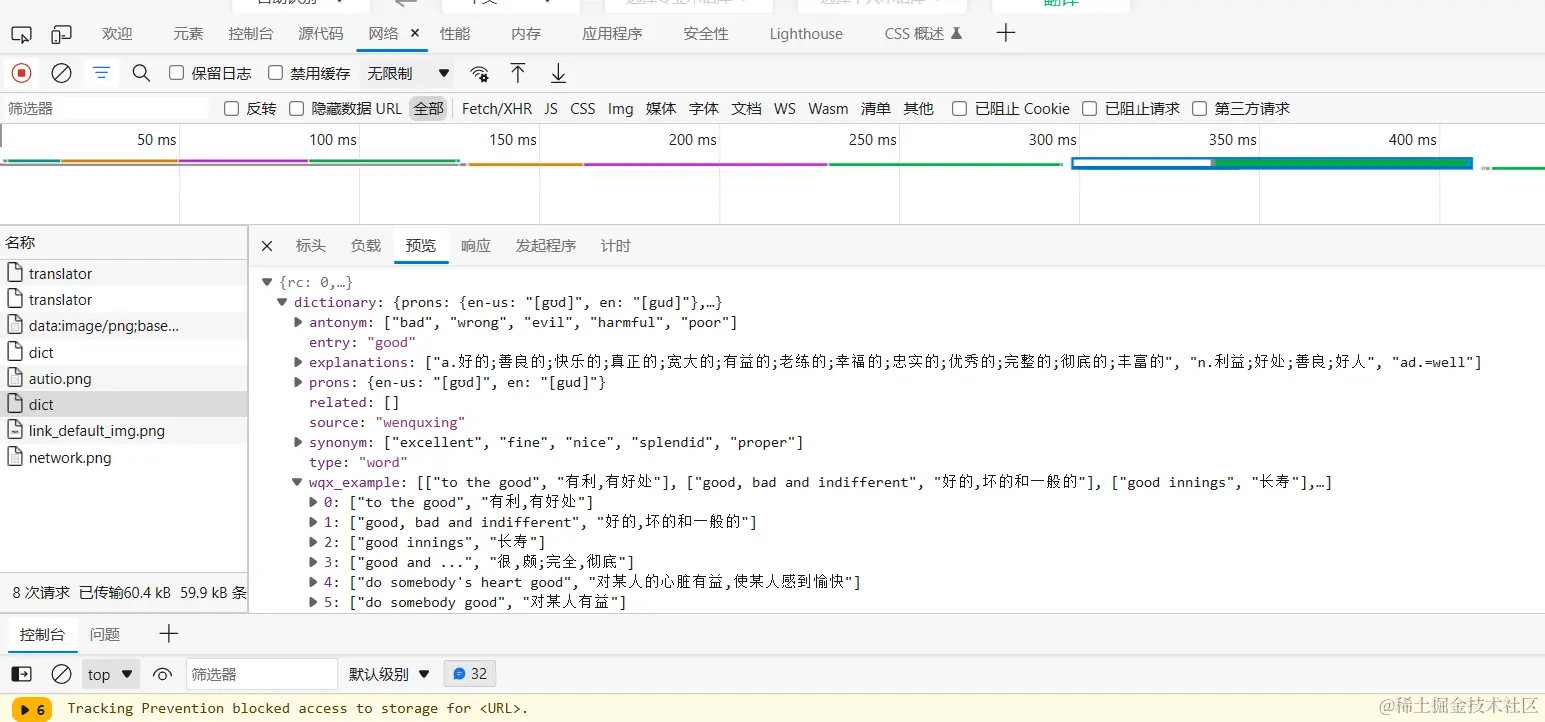
Task: Select the autio.png request name
Action: (x=60, y=378)
